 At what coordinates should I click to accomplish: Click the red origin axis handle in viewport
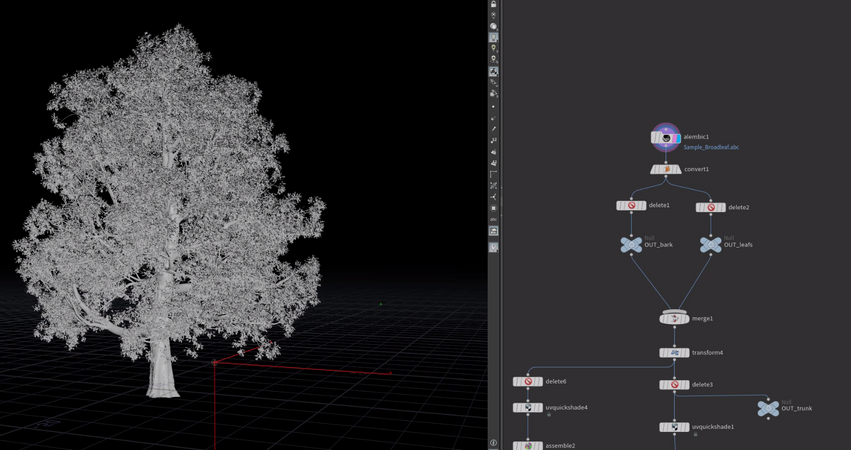click(215, 362)
